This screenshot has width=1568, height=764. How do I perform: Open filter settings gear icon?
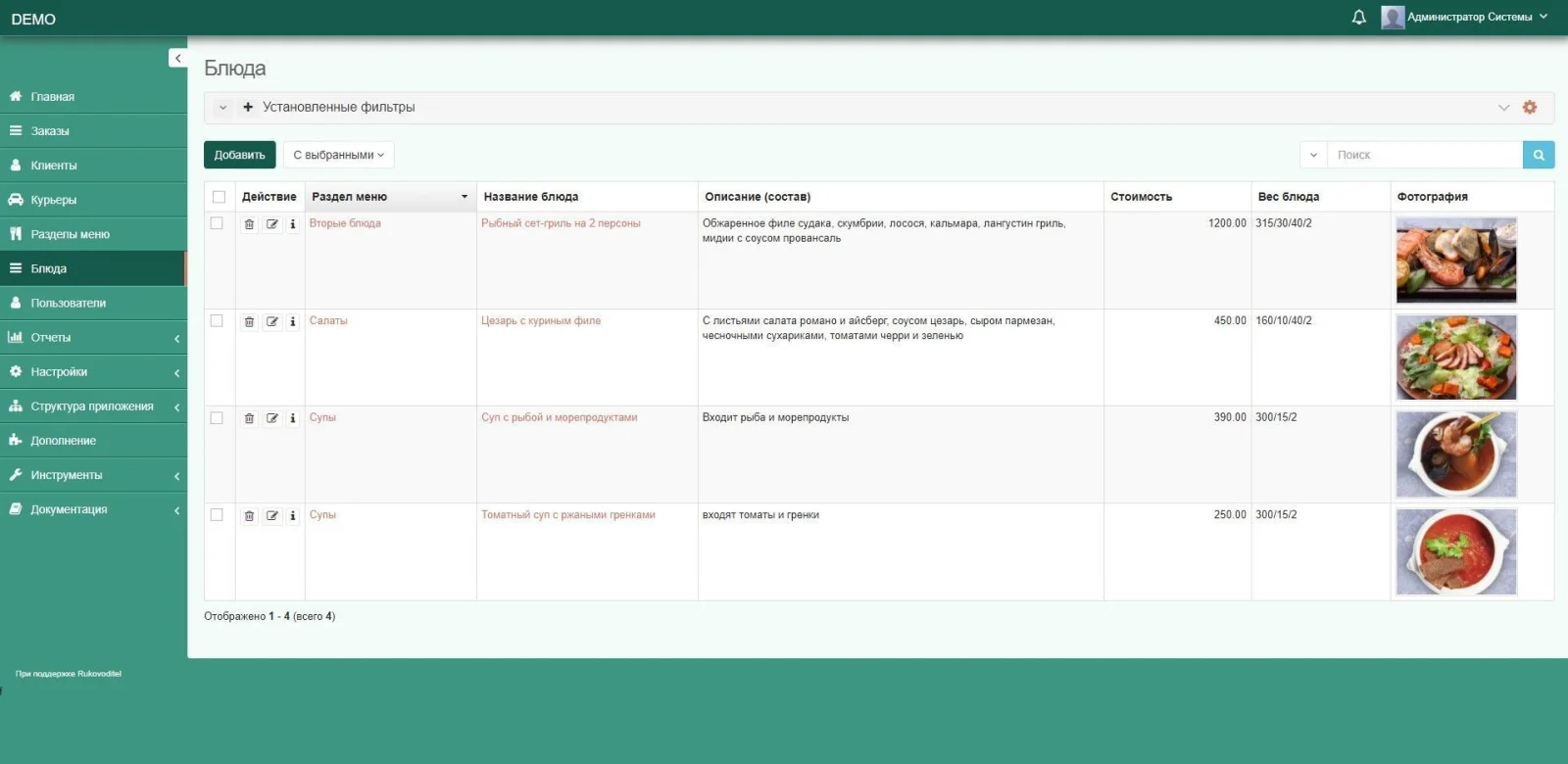[x=1529, y=108]
